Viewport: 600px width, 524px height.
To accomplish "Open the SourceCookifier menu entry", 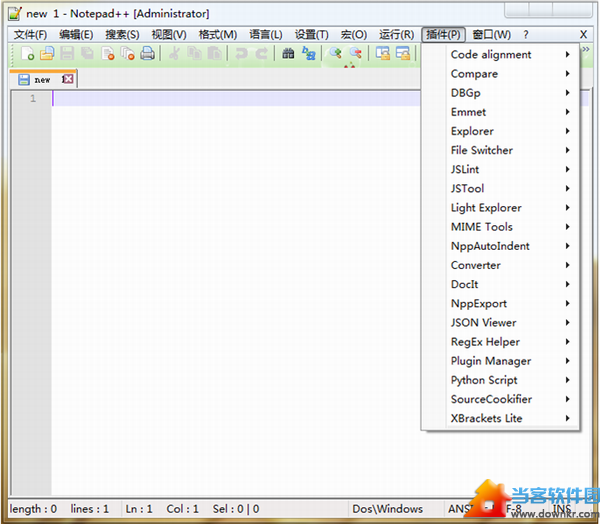I will tap(501, 399).
